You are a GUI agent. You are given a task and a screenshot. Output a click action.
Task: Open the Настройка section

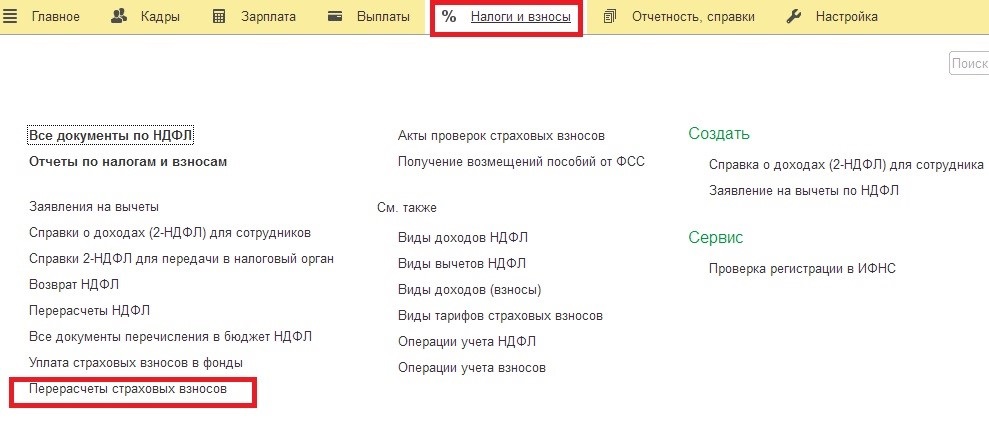(x=846, y=17)
